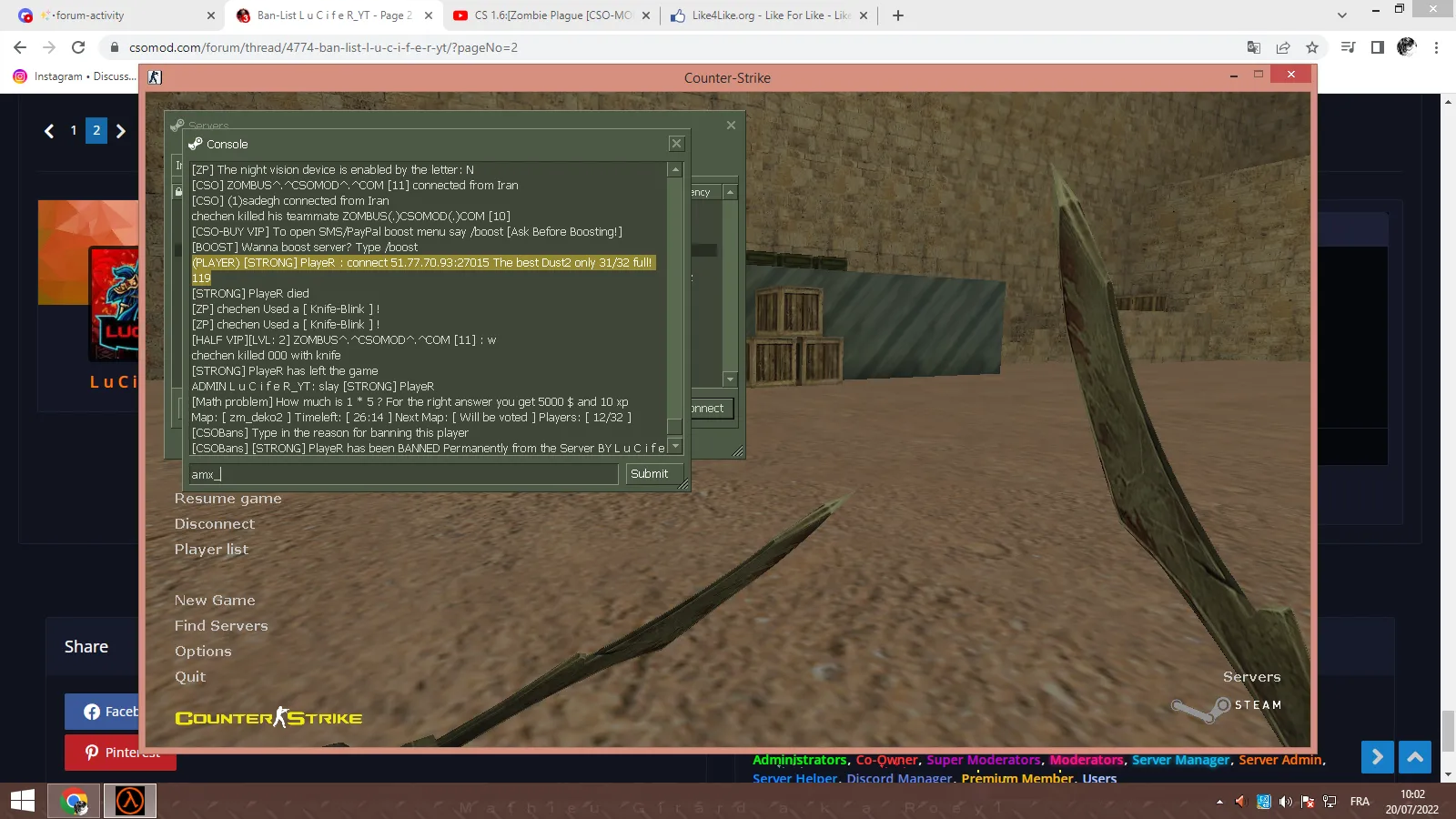Switch to the CS 1.6 Zombie Plague tab
1456x819 pixels.
coord(550,15)
